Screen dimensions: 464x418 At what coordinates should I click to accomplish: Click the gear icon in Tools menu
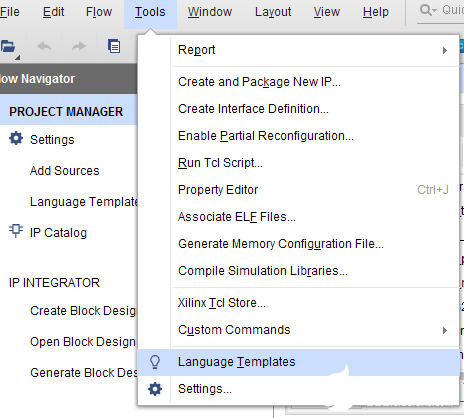pyautogui.click(x=155, y=389)
